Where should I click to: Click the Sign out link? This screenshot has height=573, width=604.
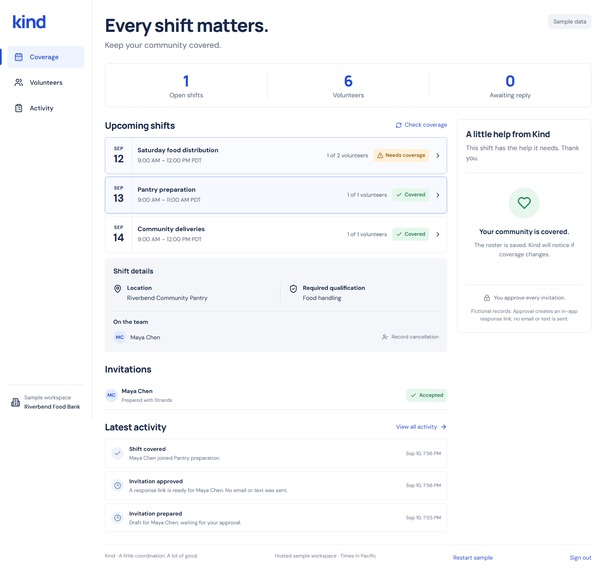pyautogui.click(x=580, y=558)
